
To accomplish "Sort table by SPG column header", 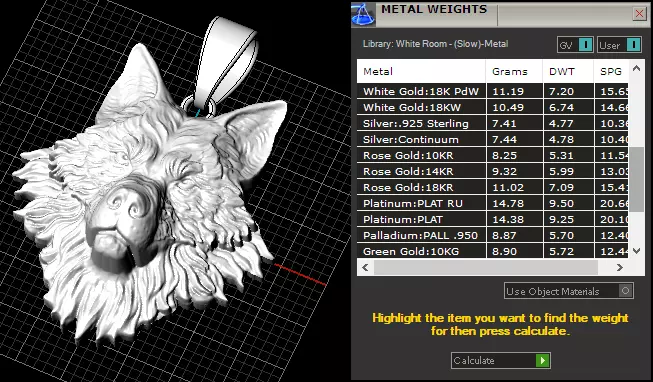I will [x=611, y=71].
